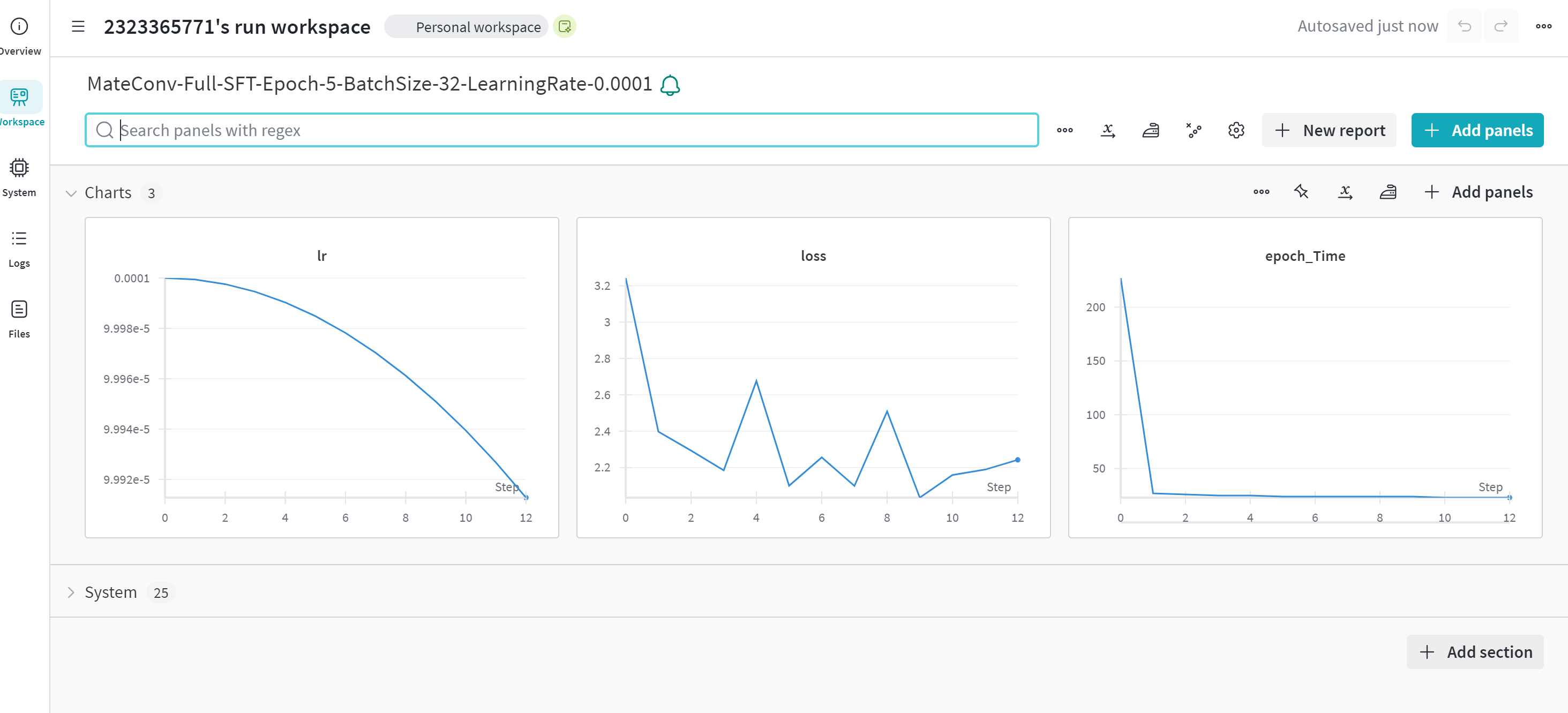Screen dimensions: 1568x713
Task: Click the last data point on loss chart
Action: pyautogui.click(x=1017, y=460)
